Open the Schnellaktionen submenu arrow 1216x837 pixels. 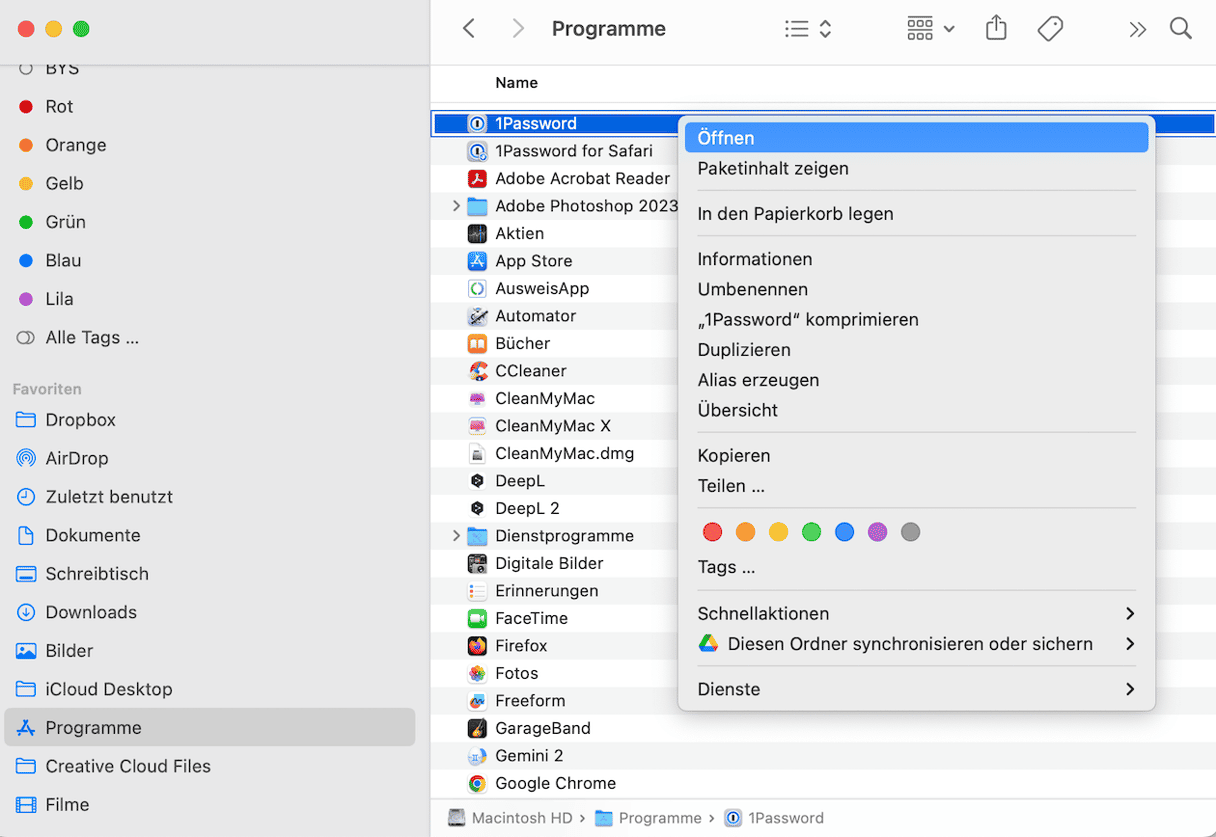[1130, 614]
